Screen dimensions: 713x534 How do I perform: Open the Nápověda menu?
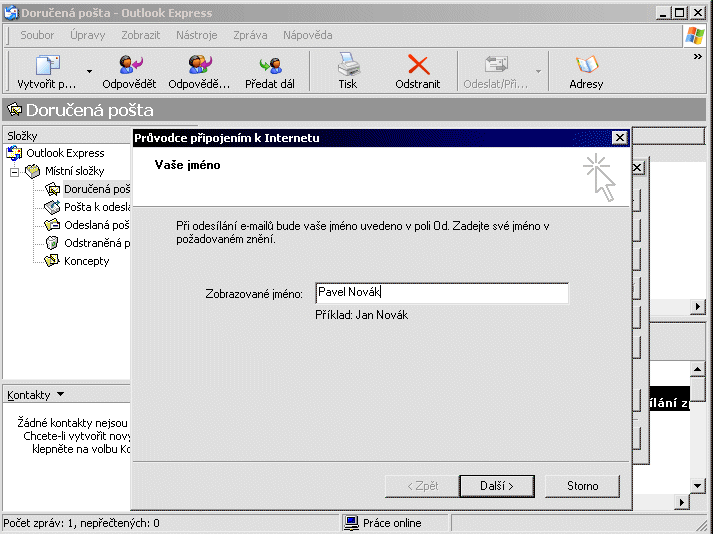[x=307, y=35]
